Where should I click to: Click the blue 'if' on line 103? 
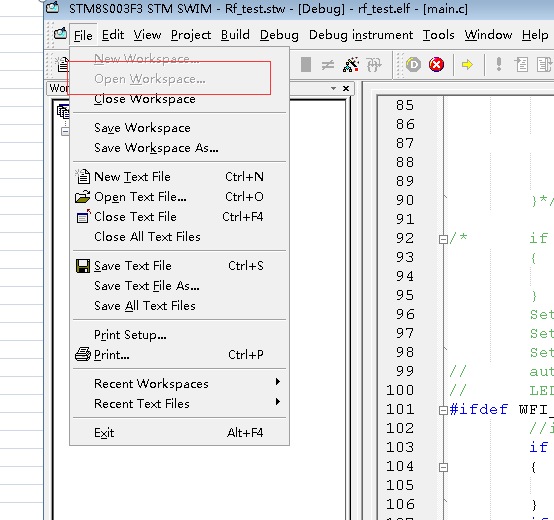click(538, 447)
